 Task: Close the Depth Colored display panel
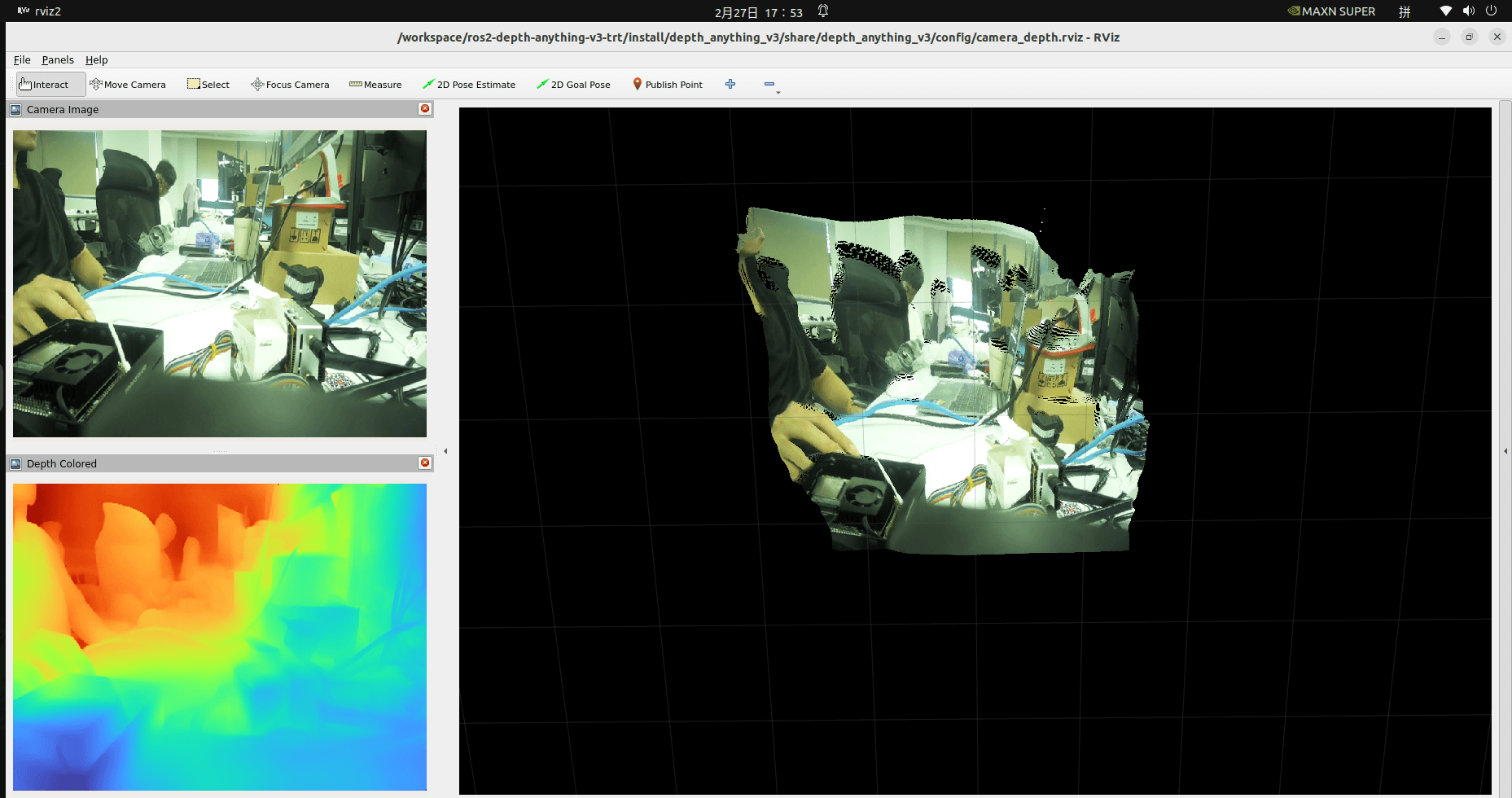424,463
